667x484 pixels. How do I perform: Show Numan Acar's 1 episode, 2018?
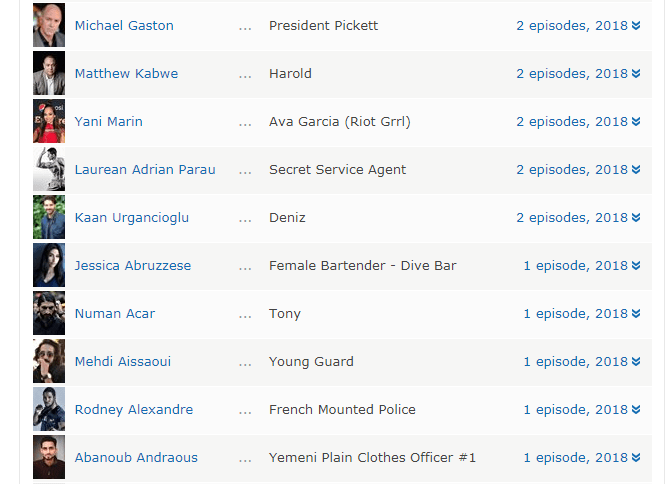(x=575, y=314)
